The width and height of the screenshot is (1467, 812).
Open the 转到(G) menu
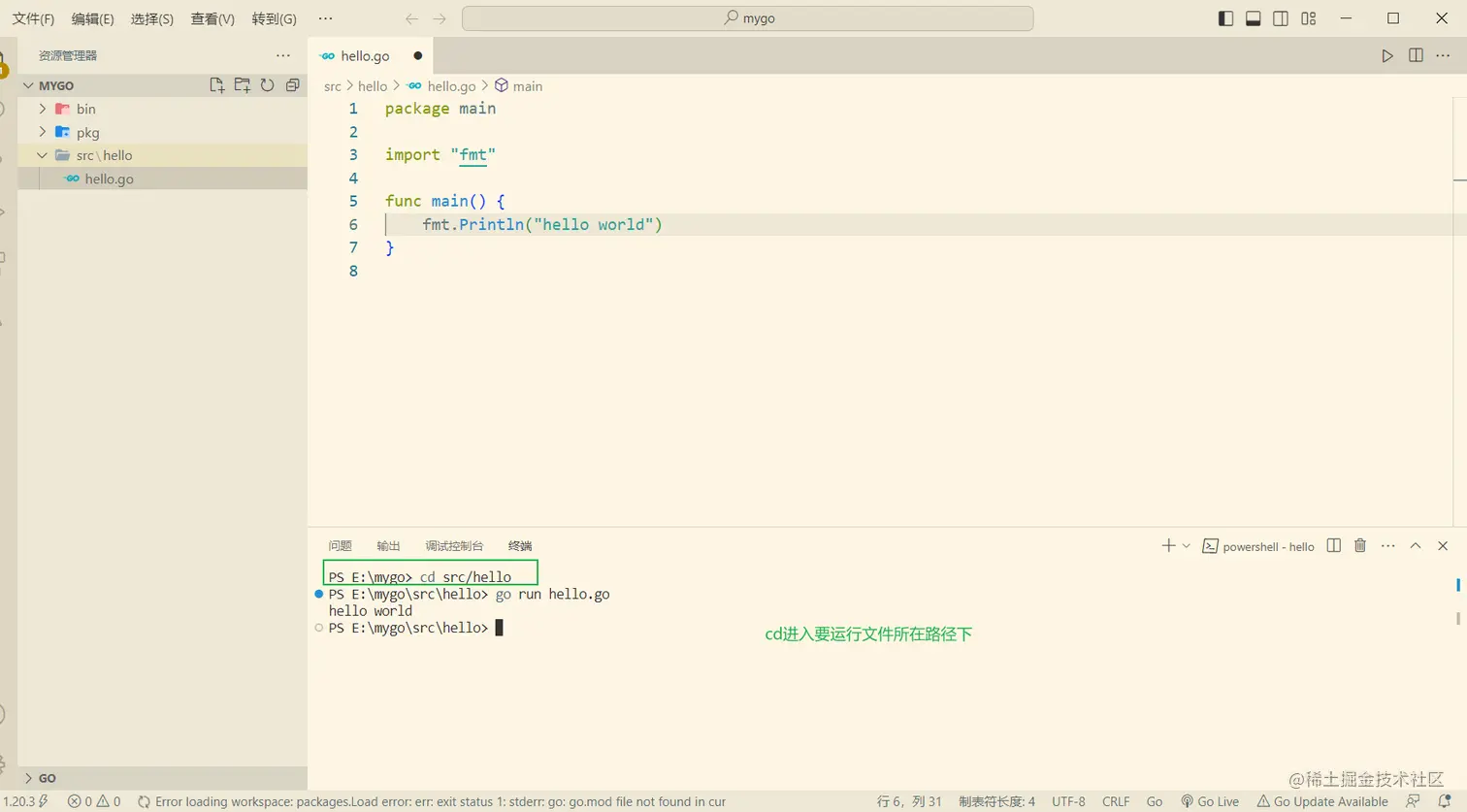(x=274, y=18)
